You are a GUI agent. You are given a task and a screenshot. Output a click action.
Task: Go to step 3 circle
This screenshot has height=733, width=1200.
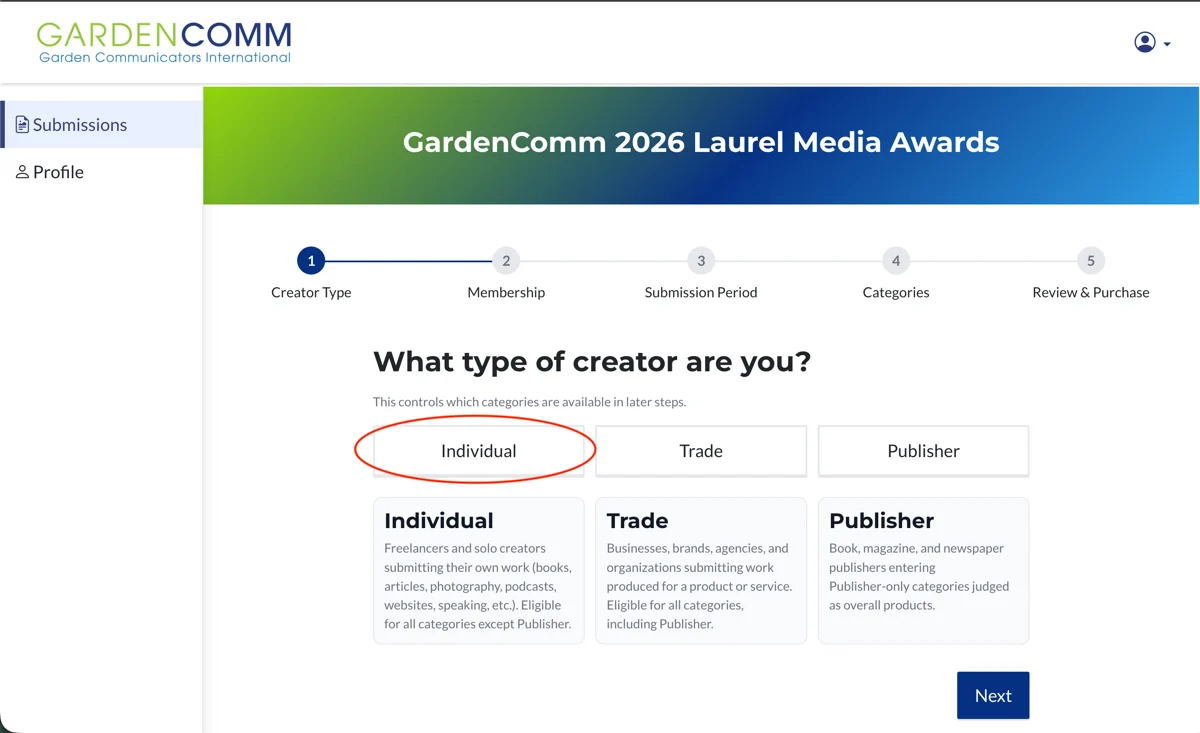pos(701,261)
